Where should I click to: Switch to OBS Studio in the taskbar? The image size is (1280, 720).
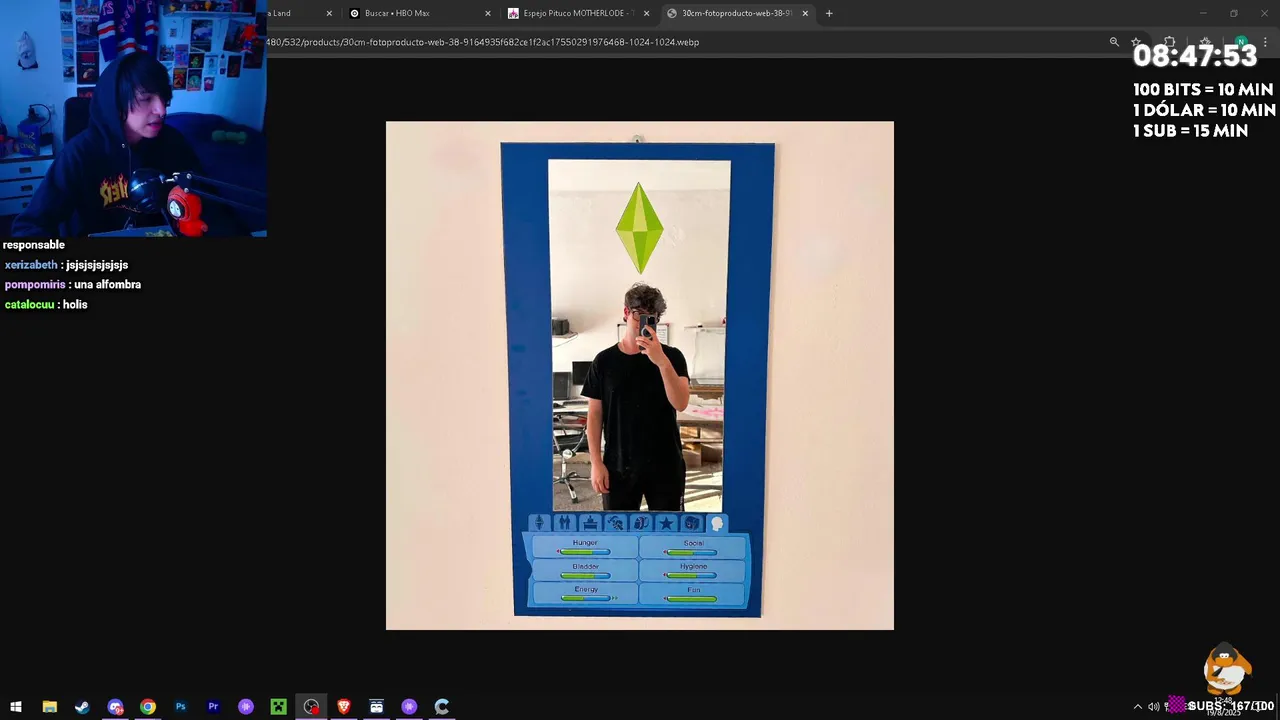[311, 707]
